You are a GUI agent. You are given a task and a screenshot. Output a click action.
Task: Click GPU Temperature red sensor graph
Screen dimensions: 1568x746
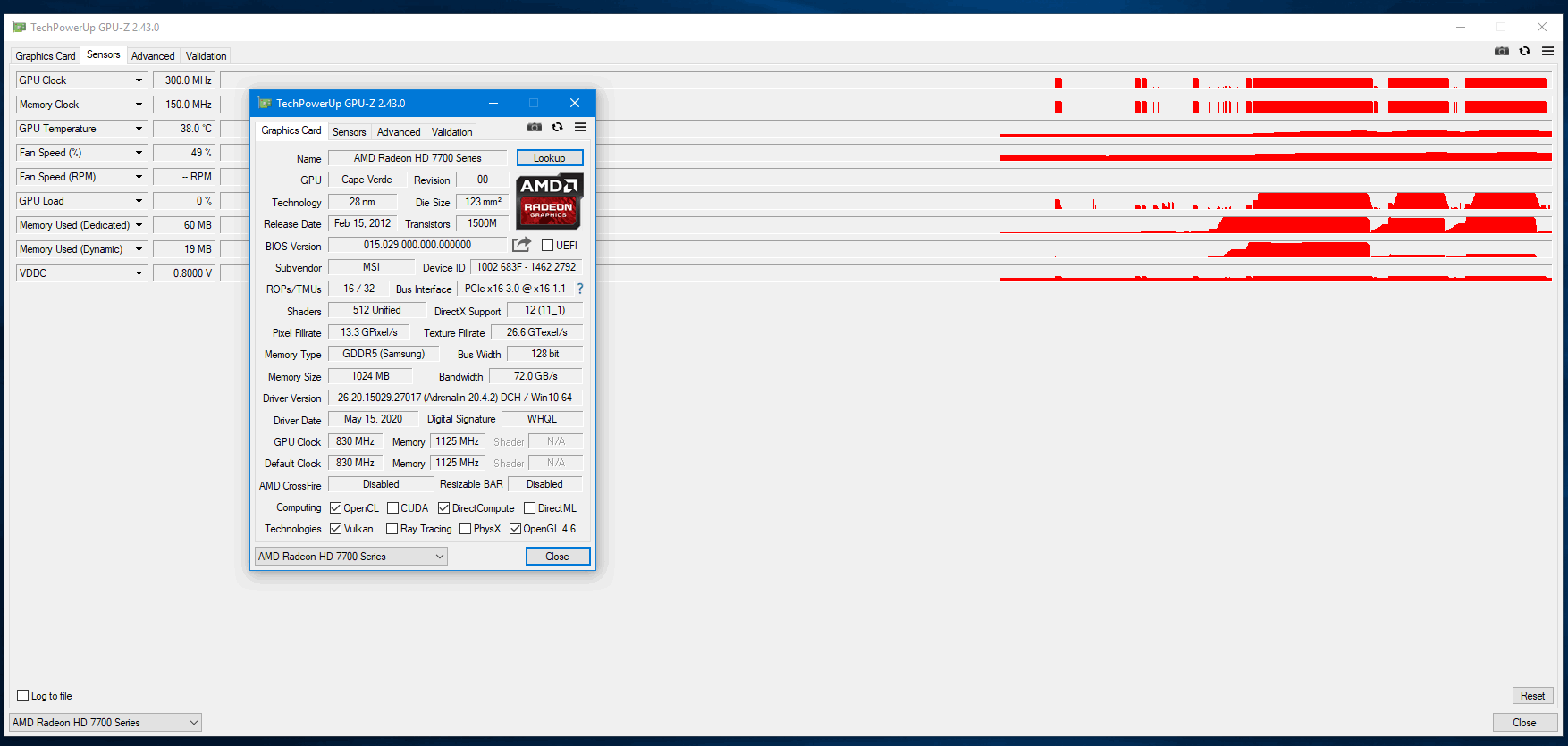[887, 129]
